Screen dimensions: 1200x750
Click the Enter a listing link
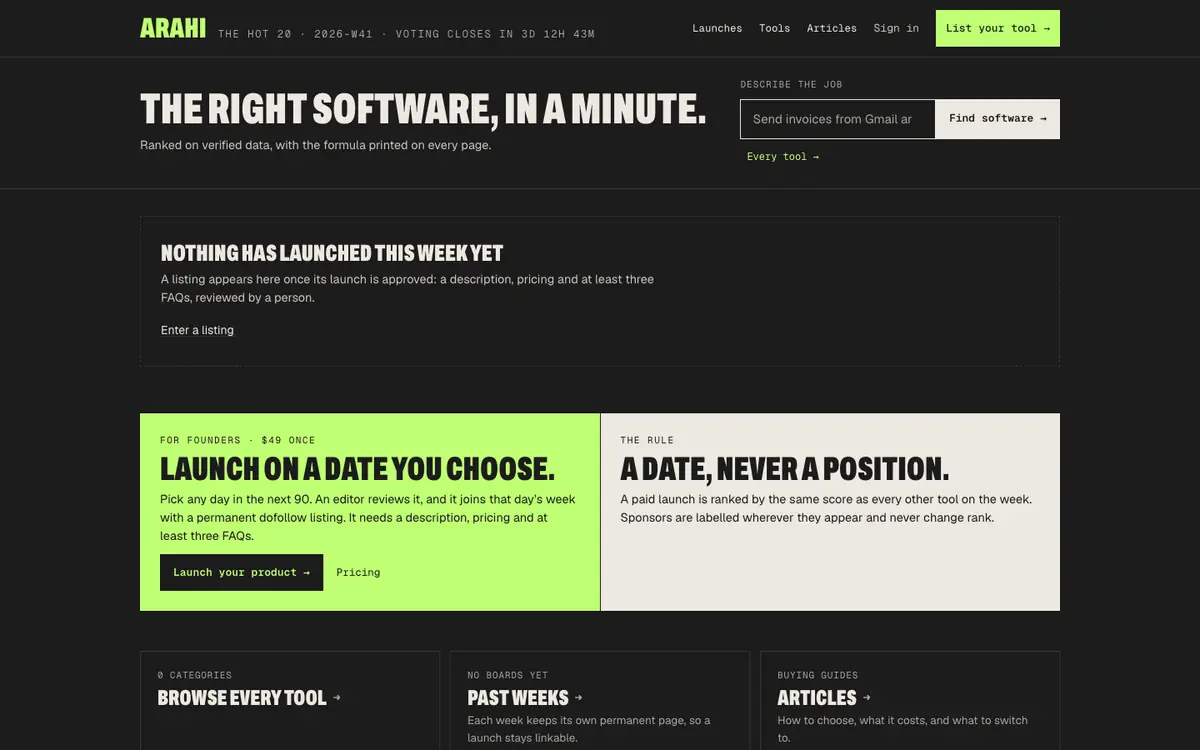coord(197,330)
